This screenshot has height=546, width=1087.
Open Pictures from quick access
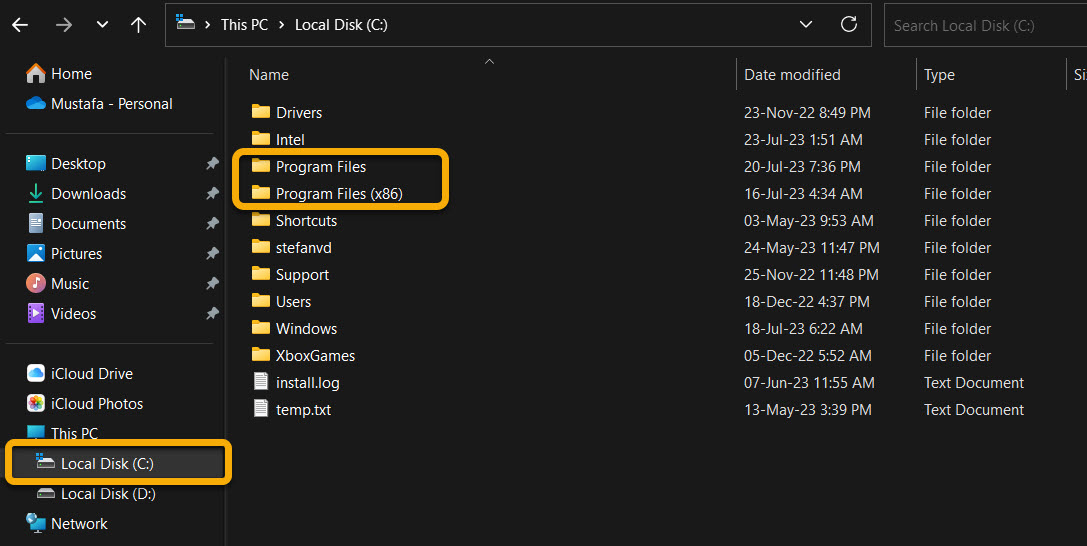64,254
